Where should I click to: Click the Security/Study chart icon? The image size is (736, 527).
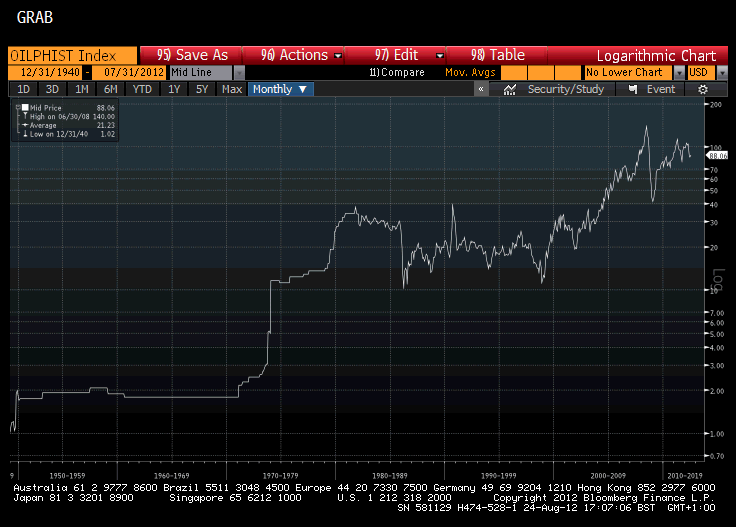pyautogui.click(x=509, y=89)
